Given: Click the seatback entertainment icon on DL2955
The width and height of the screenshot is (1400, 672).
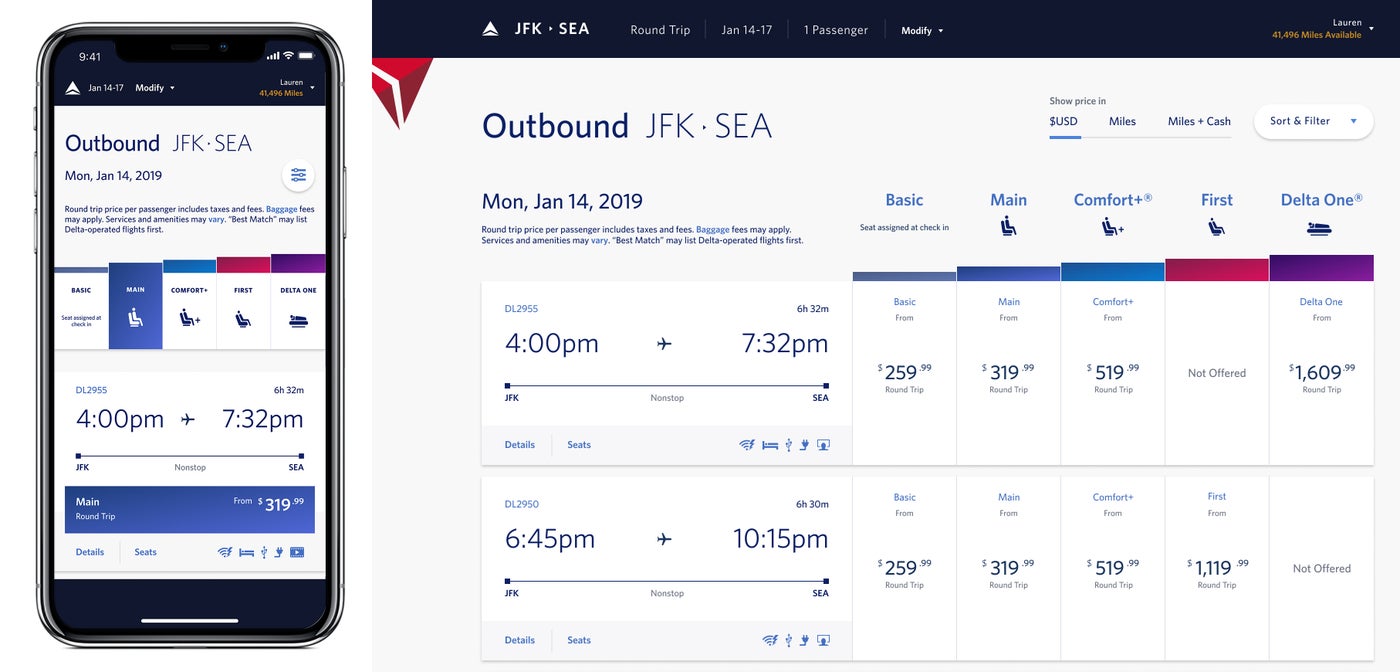Looking at the screenshot, I should coord(823,444).
